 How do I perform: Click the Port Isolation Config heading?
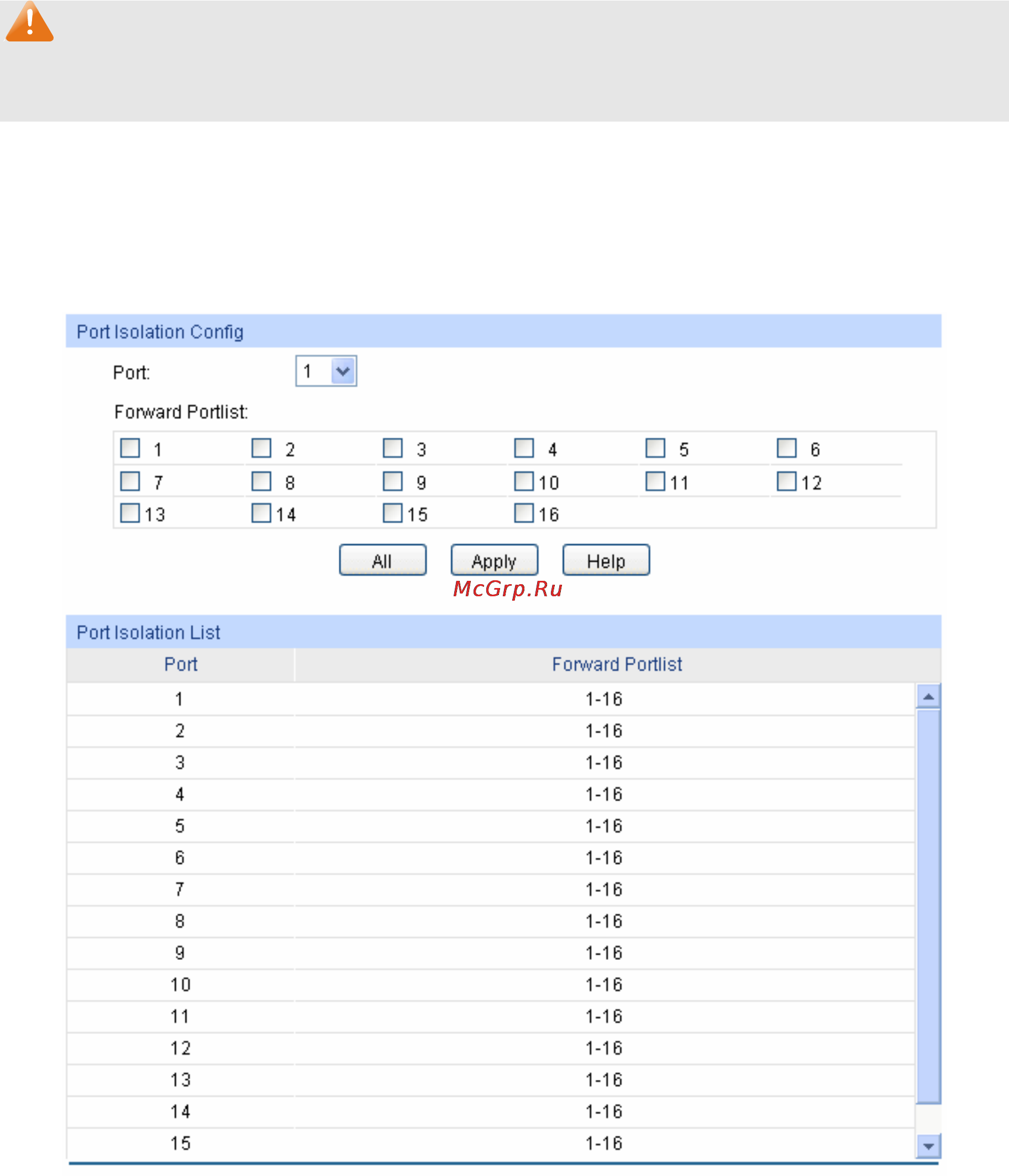[x=160, y=332]
